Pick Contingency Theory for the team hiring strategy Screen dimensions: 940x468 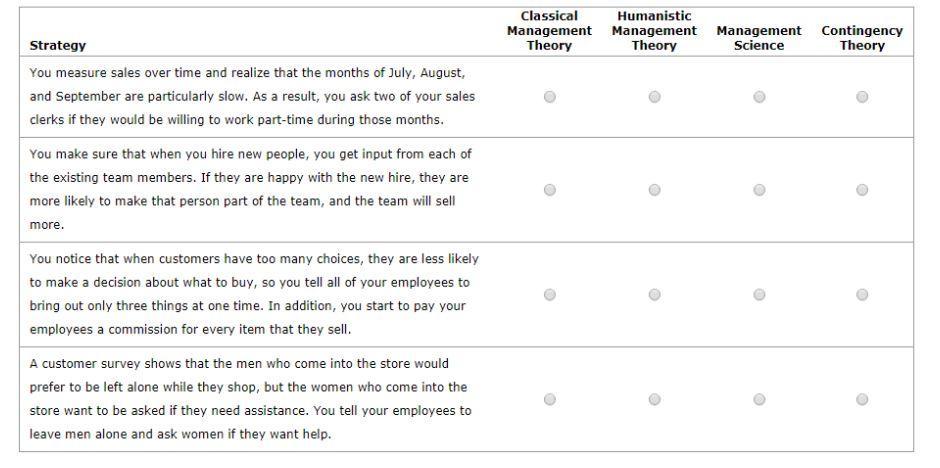(862, 190)
